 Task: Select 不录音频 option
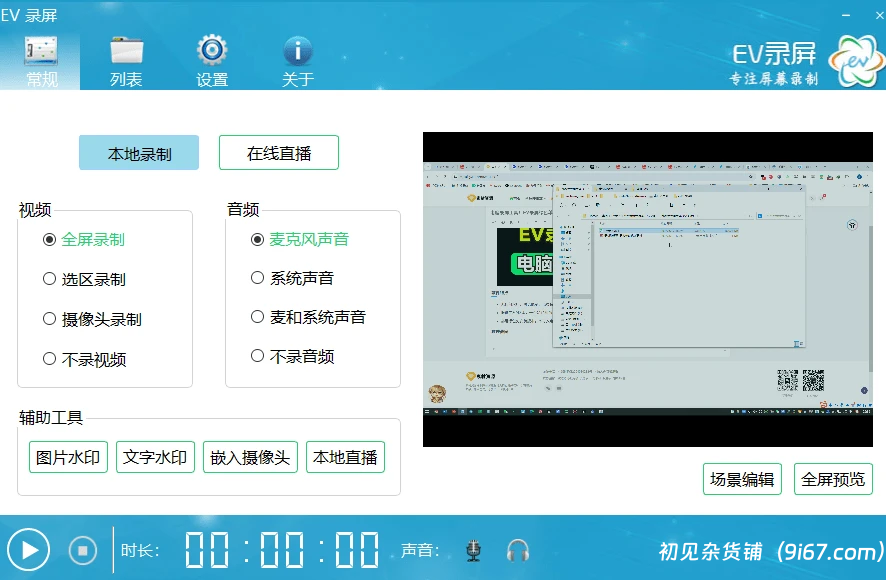click(292, 356)
